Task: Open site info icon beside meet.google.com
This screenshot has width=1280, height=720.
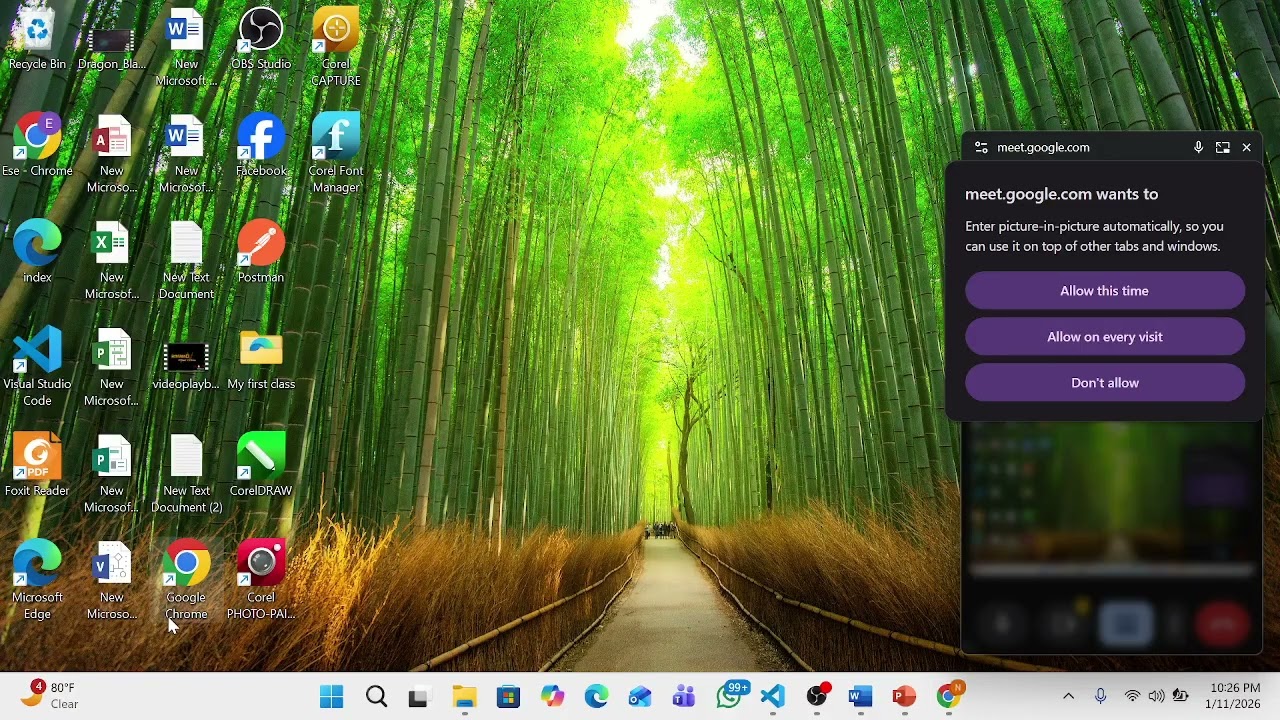Action: click(981, 147)
